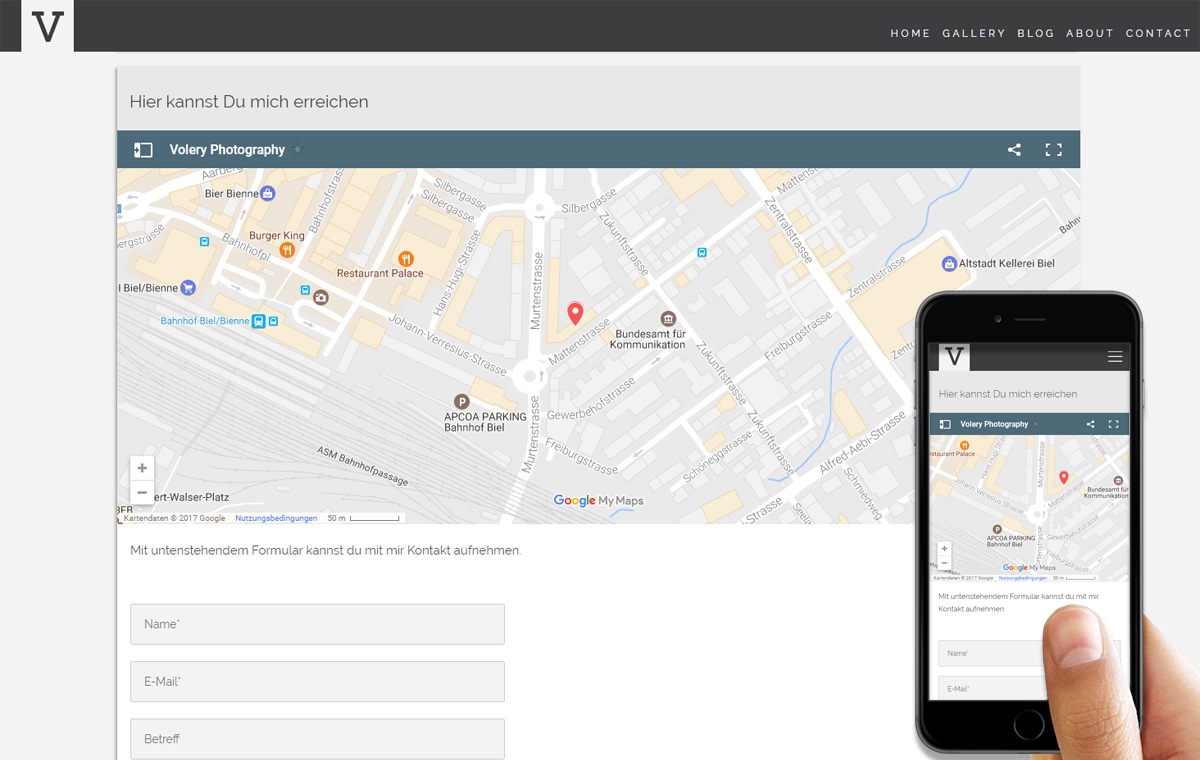1200x760 pixels.
Task: Click the red location pin marker
Action: click(x=575, y=313)
